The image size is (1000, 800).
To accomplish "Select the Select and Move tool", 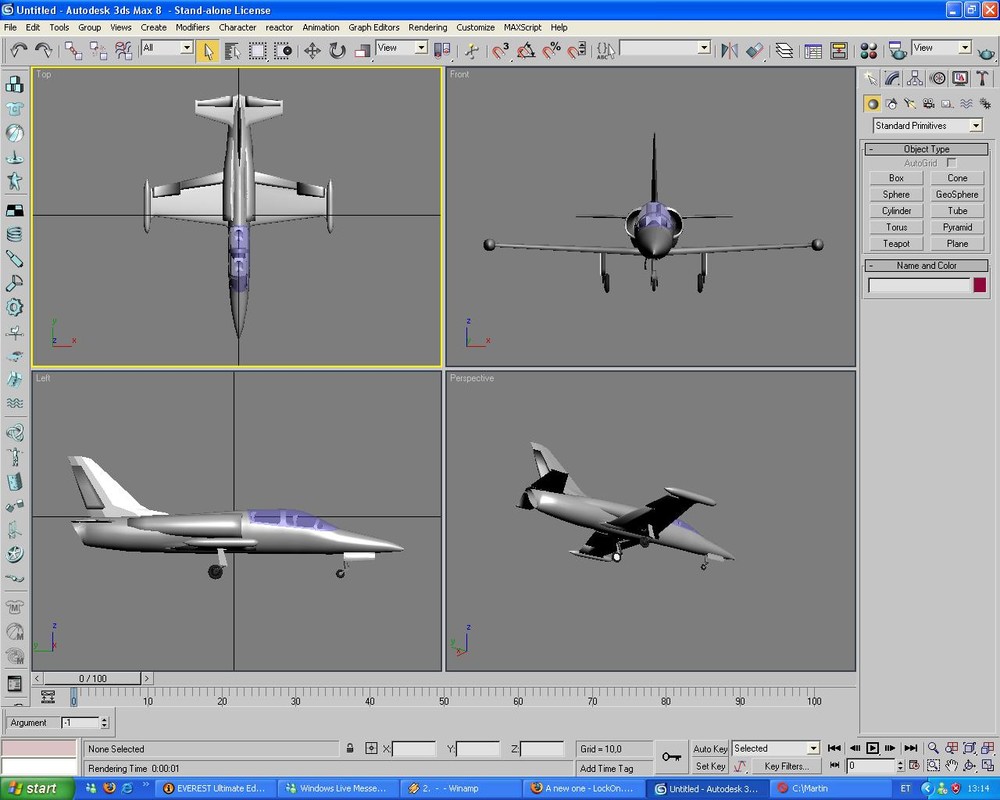I will 312,50.
